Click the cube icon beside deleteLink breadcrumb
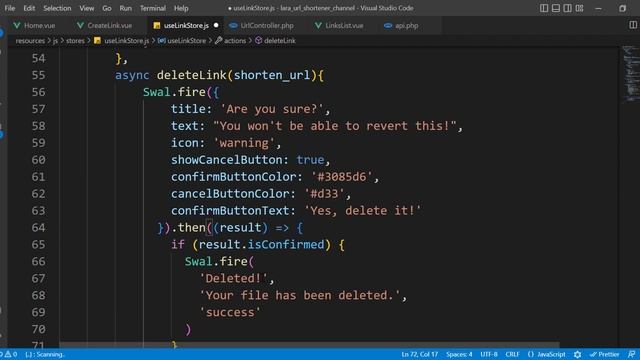The height and width of the screenshot is (360, 640). tap(258, 40)
